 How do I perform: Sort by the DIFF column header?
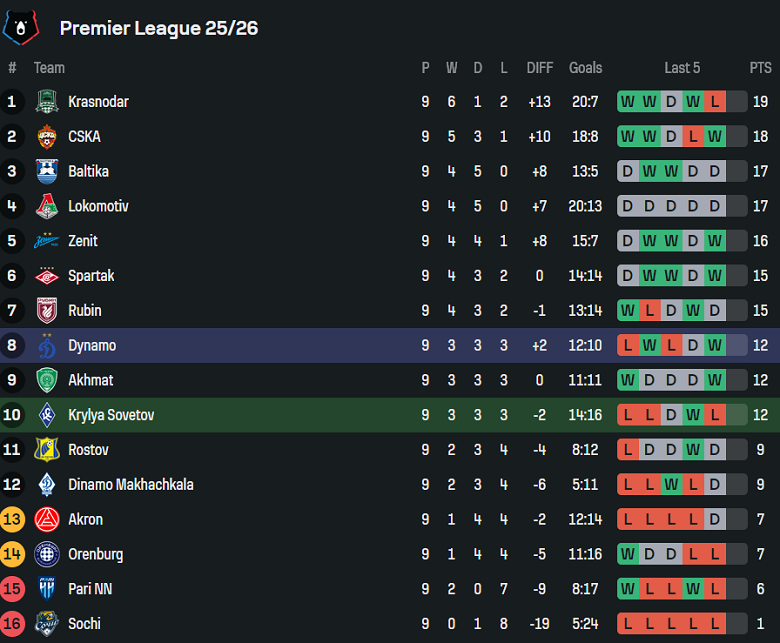coord(540,68)
